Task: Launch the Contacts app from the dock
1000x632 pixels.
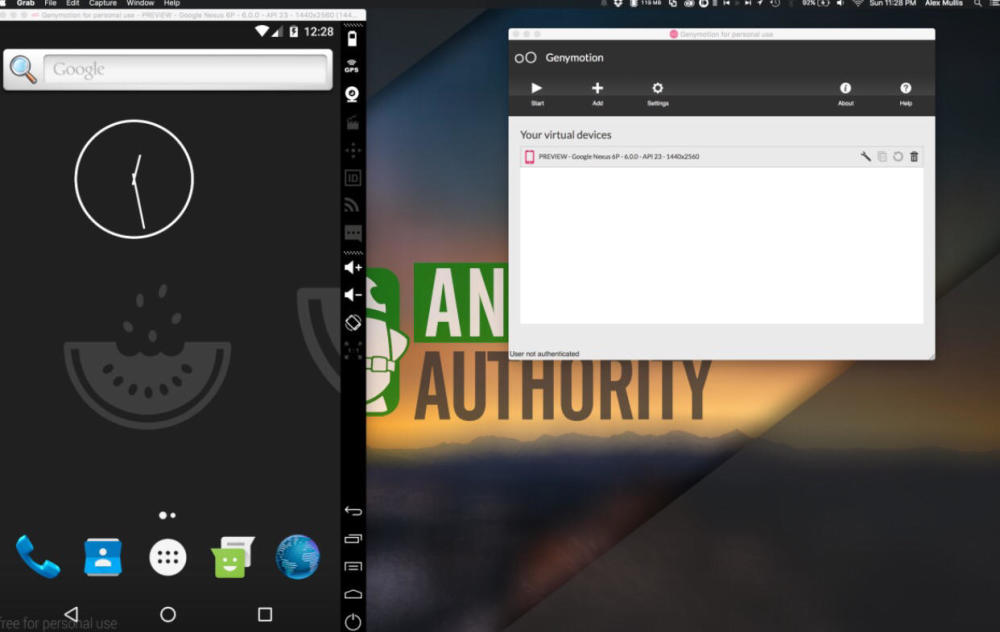Action: click(103, 557)
